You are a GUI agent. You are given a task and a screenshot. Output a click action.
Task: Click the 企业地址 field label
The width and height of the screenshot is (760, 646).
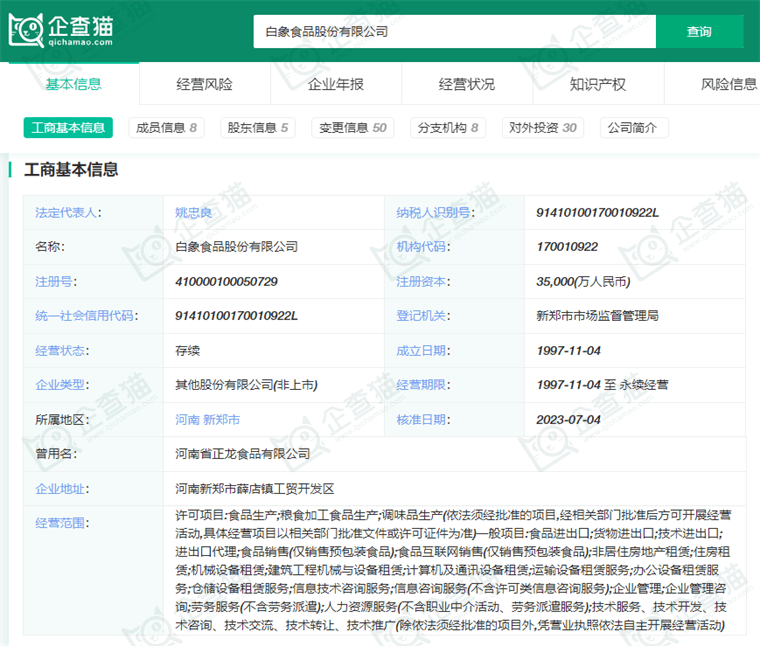(62, 489)
